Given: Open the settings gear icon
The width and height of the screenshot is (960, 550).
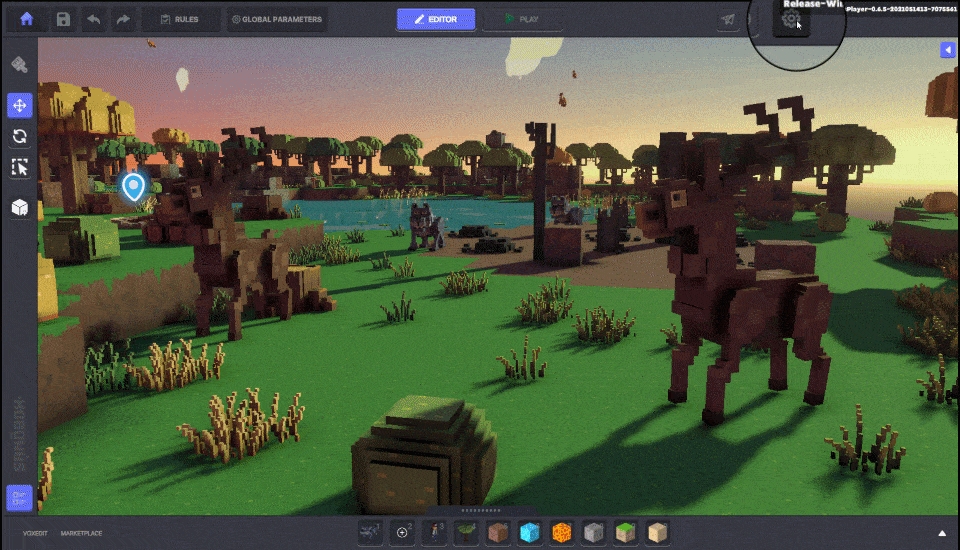Looking at the screenshot, I should pos(791,19).
